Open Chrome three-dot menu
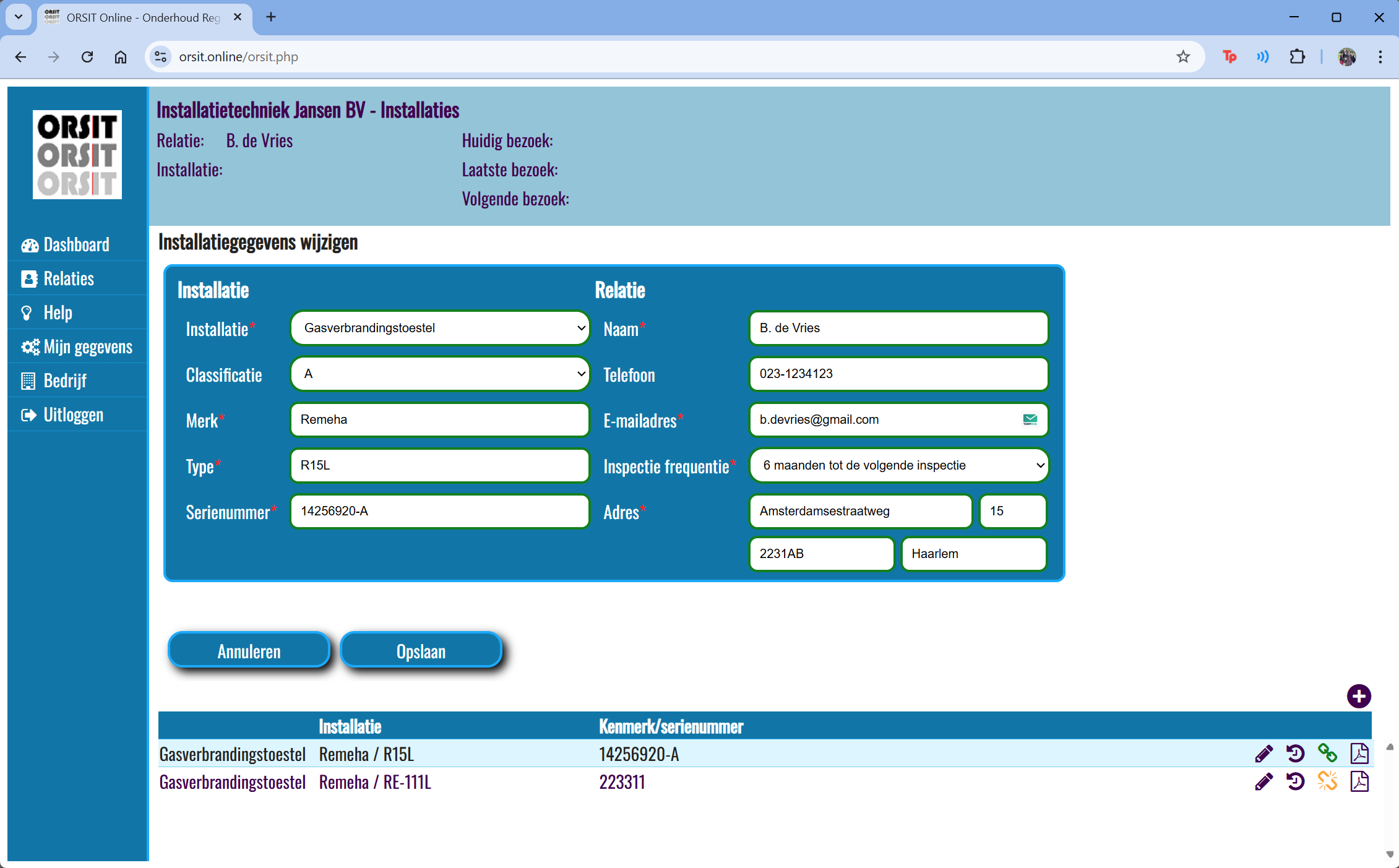 (1380, 57)
